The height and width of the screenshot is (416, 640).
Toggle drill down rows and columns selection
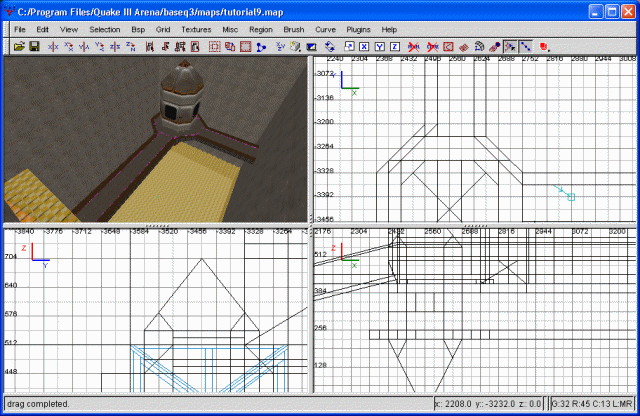(526, 47)
